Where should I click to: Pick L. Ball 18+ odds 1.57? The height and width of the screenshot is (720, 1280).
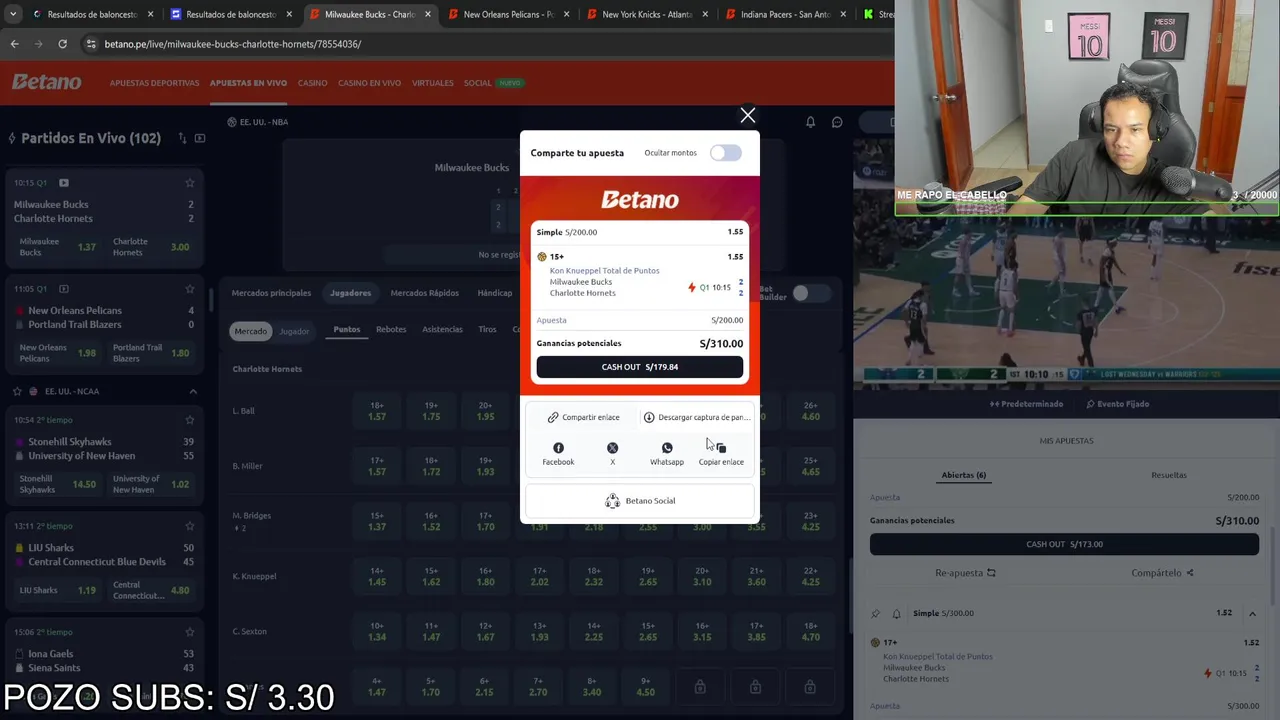(377, 411)
